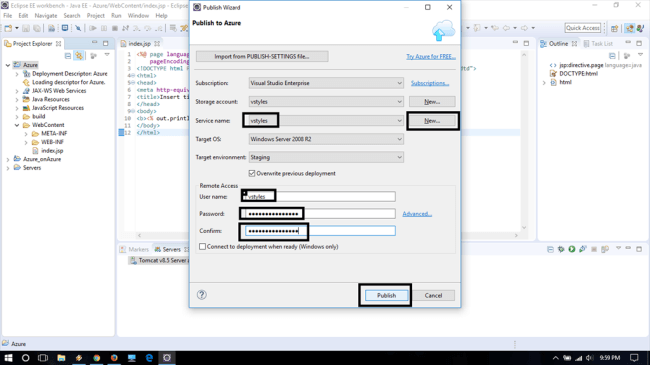Cancel the Publish Wizard
Screen dimensions: 650x365
(433, 295)
